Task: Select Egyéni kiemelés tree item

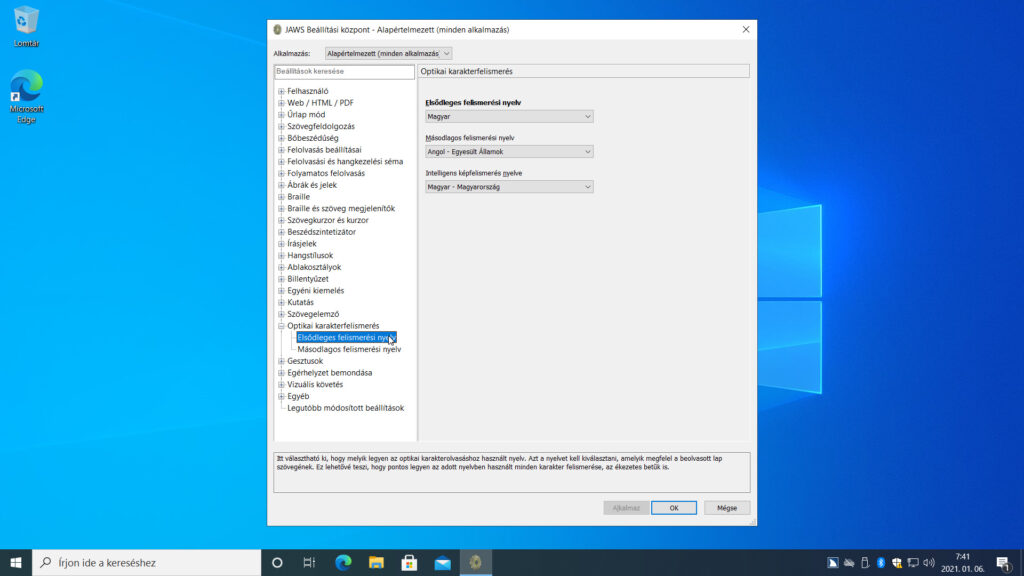Action: click(x=315, y=291)
